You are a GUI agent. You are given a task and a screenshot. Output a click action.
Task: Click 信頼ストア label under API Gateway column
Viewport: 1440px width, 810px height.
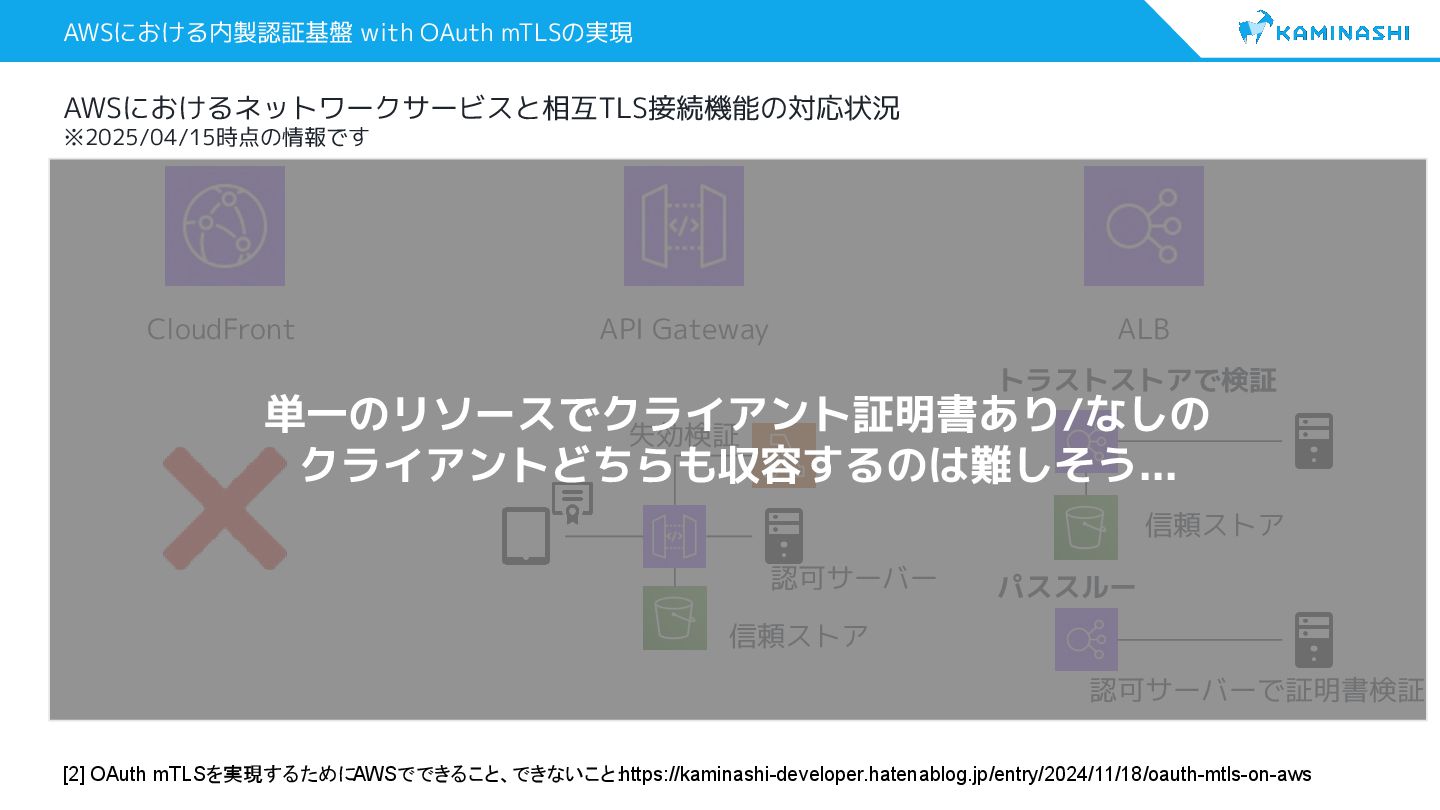pyautogui.click(x=798, y=635)
